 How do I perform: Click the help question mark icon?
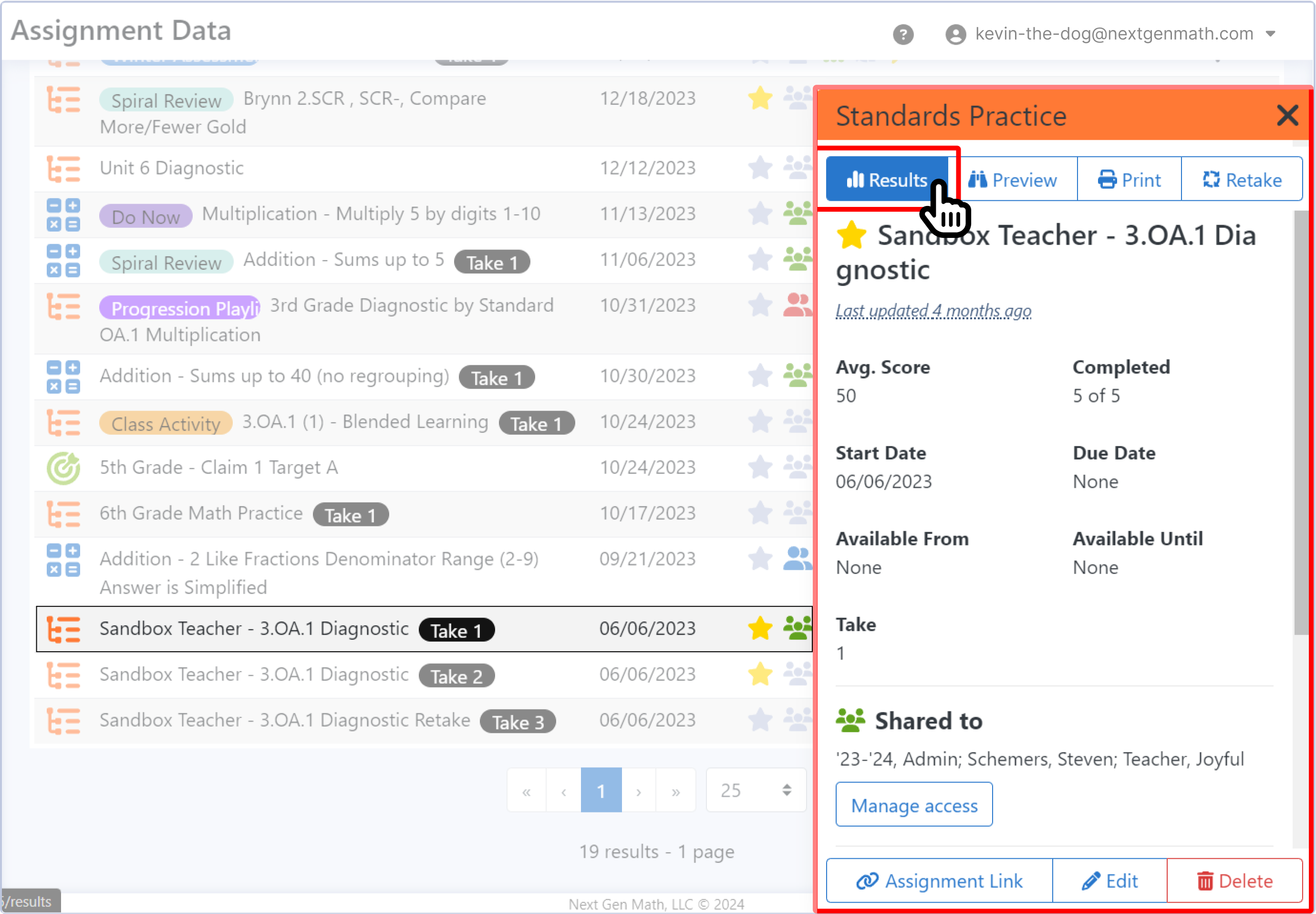click(903, 34)
